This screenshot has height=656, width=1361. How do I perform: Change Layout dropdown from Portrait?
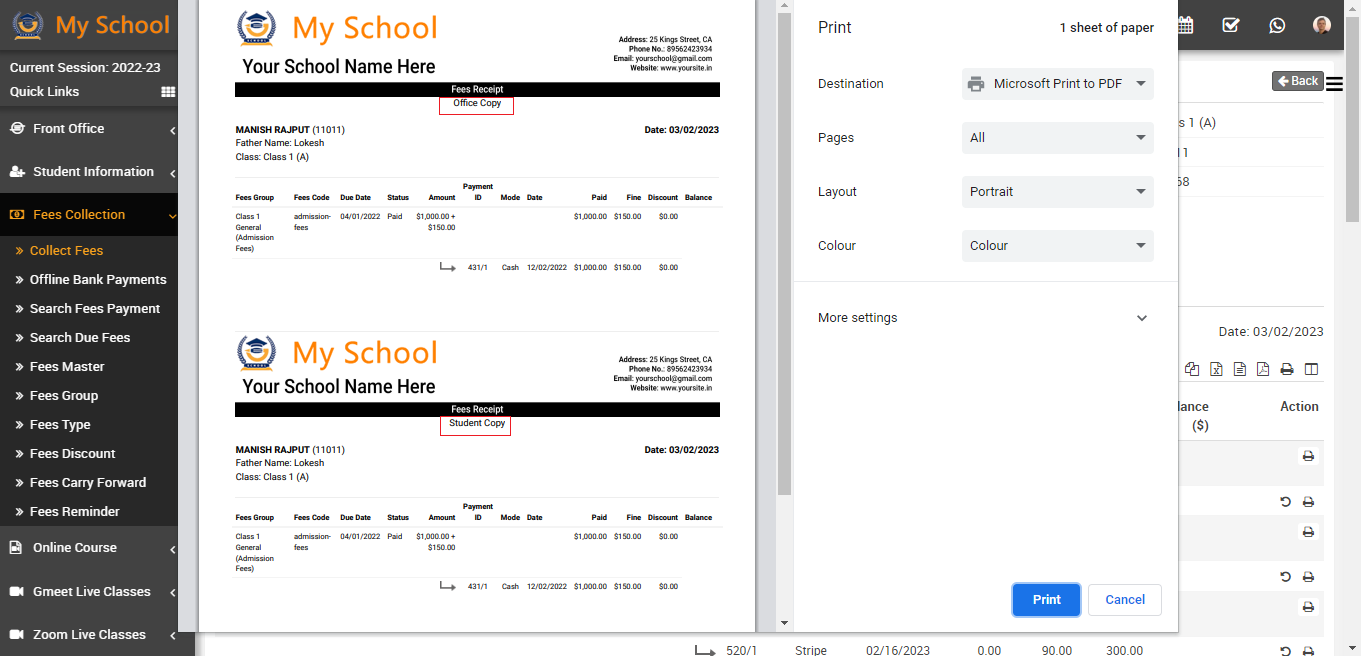(x=1057, y=192)
